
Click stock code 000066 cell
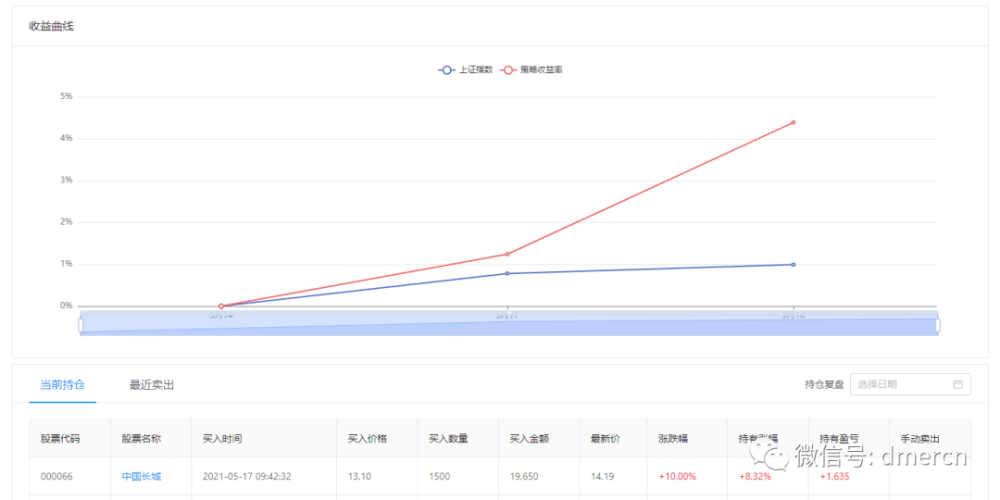pos(57,476)
